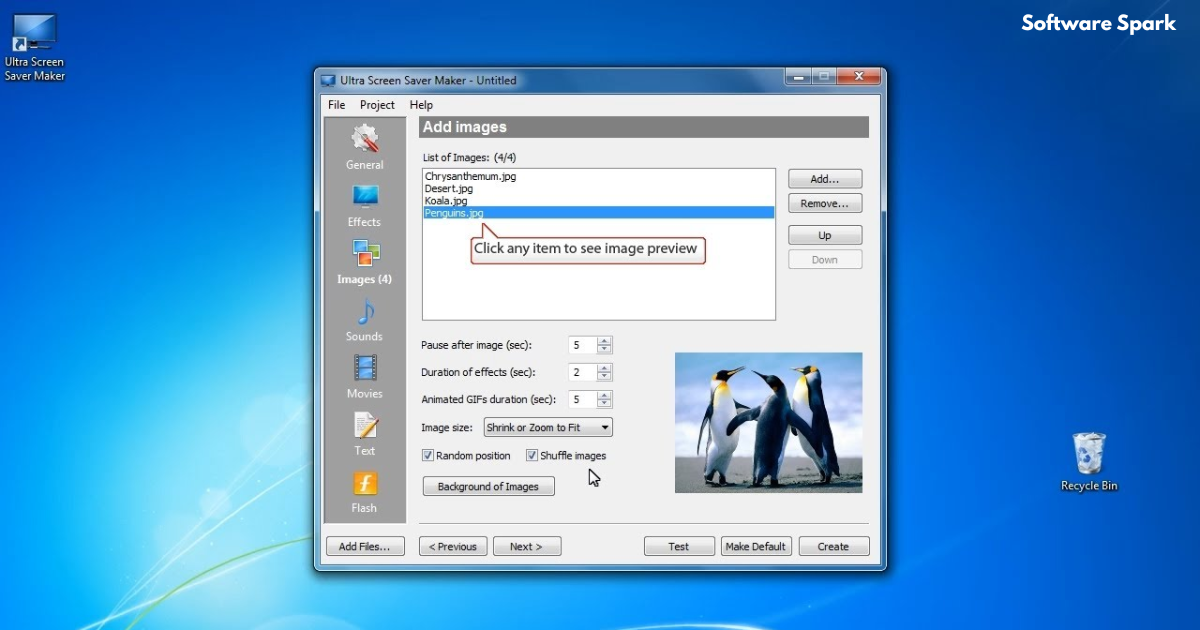This screenshot has width=1200, height=630.
Task: Decrease Pause after image value
Action: coord(604,349)
